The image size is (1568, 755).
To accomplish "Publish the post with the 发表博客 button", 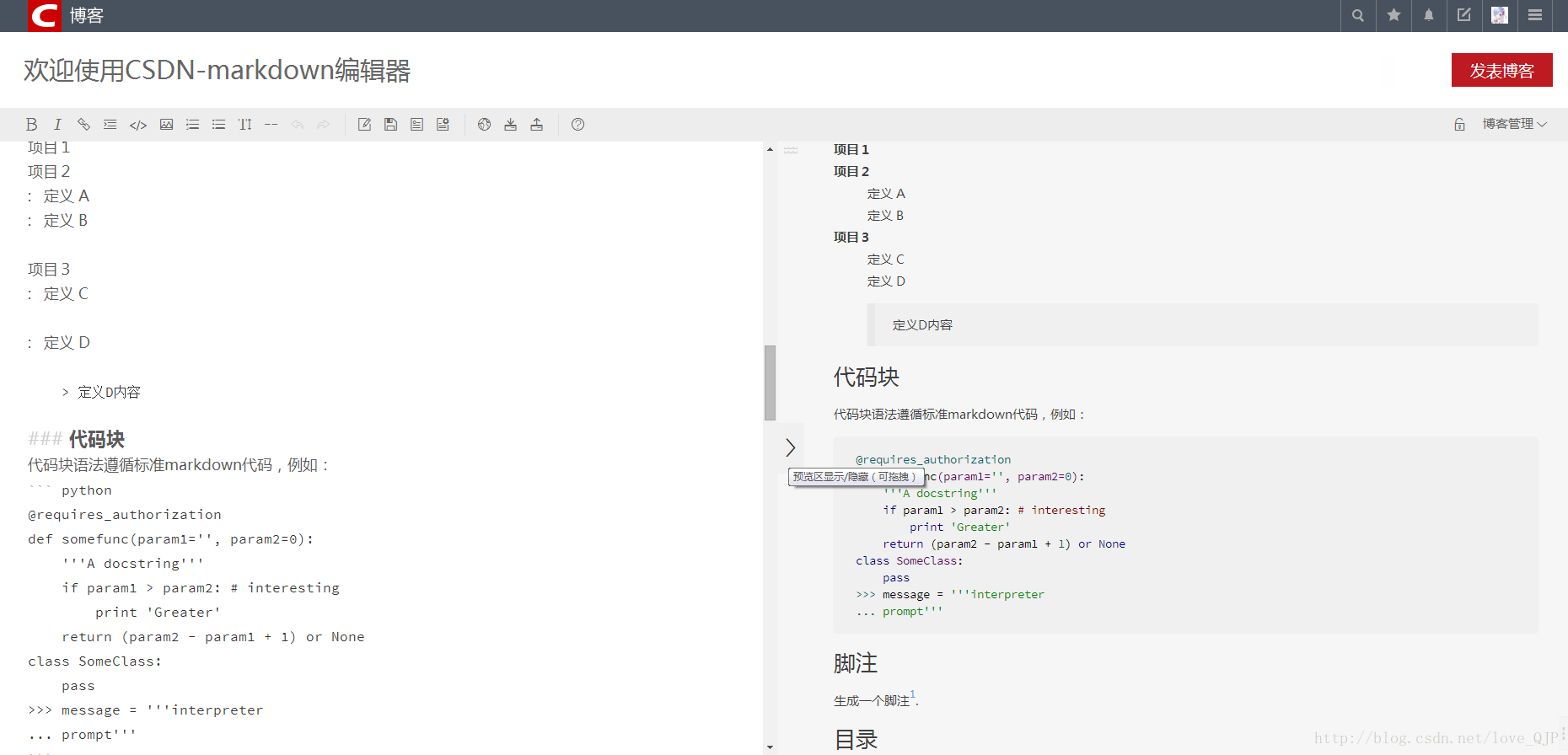I will click(1501, 70).
